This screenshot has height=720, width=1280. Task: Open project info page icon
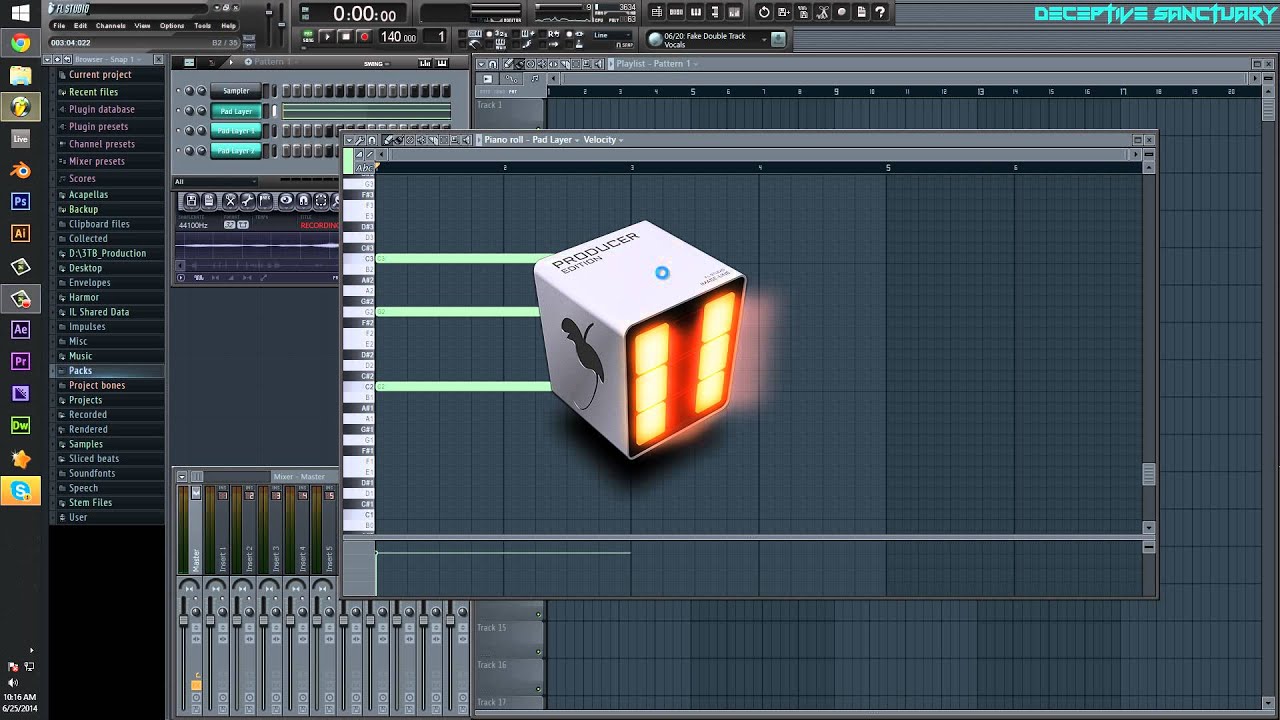pyautogui.click(x=861, y=12)
